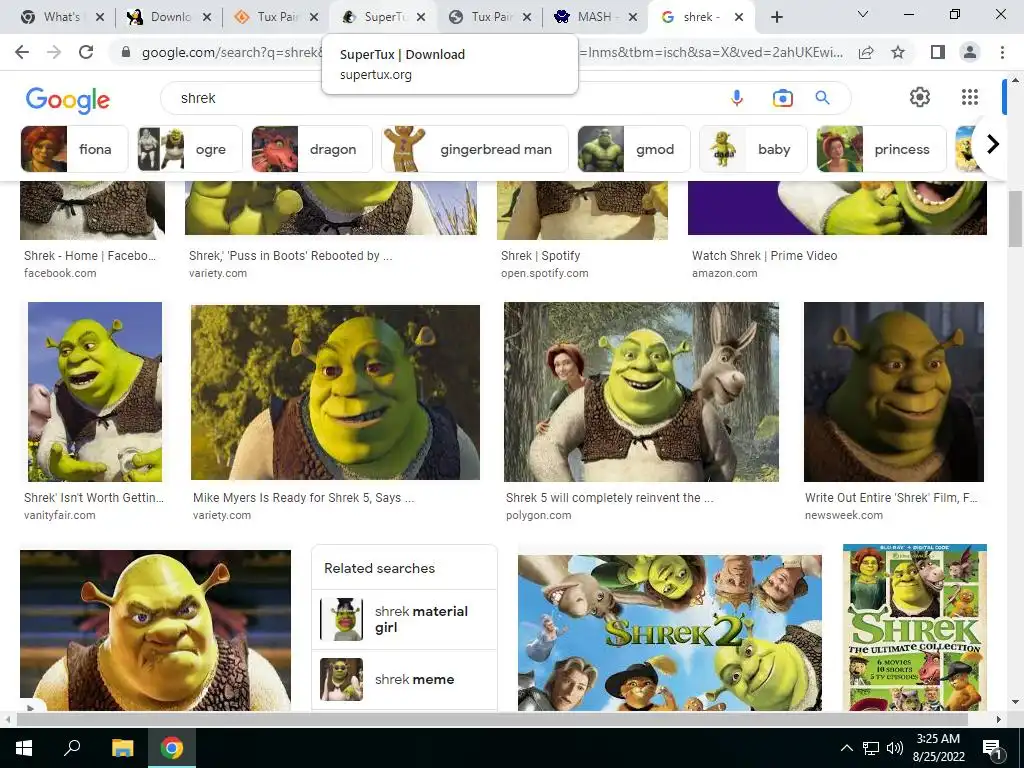This screenshot has width=1024, height=768.
Task: Close the shrek tab
Action: coord(739,17)
